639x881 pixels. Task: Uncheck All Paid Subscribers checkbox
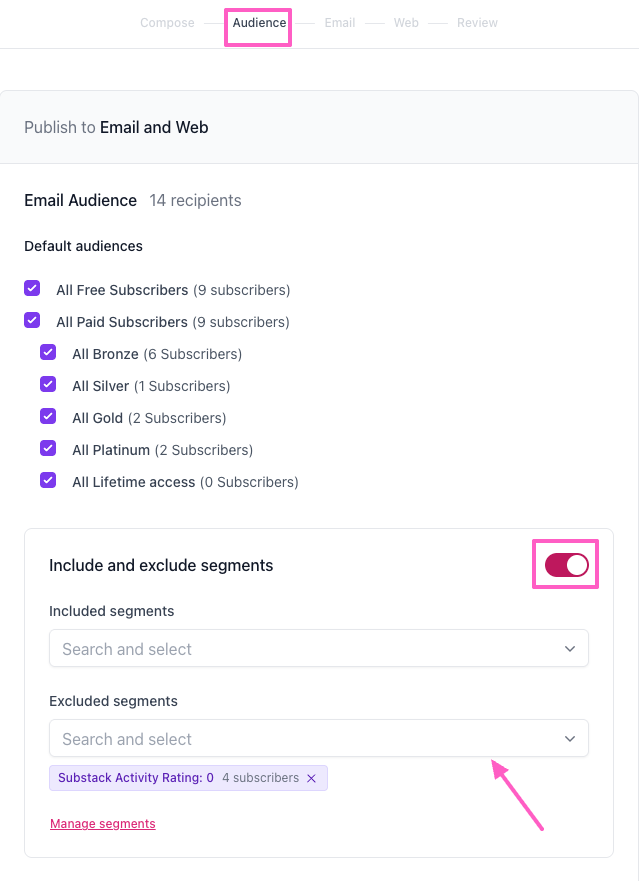[32, 320]
